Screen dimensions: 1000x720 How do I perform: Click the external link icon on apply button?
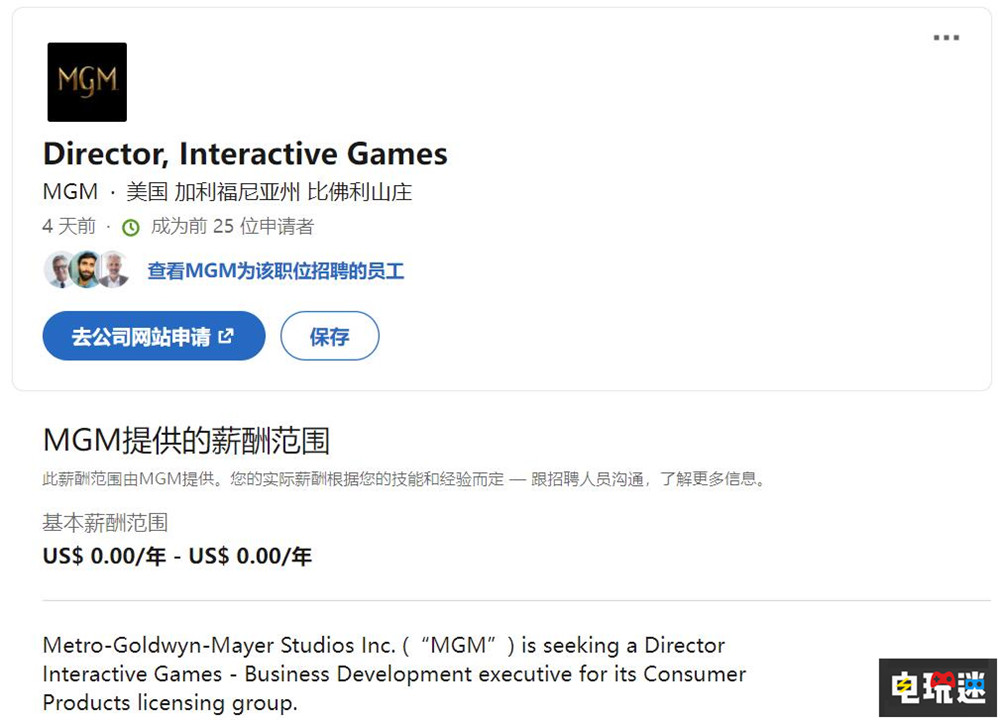(226, 336)
